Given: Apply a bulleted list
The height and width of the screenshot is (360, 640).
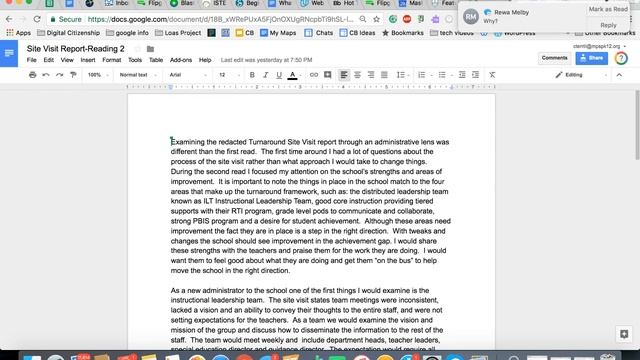Looking at the screenshot, I should pos(442,75).
